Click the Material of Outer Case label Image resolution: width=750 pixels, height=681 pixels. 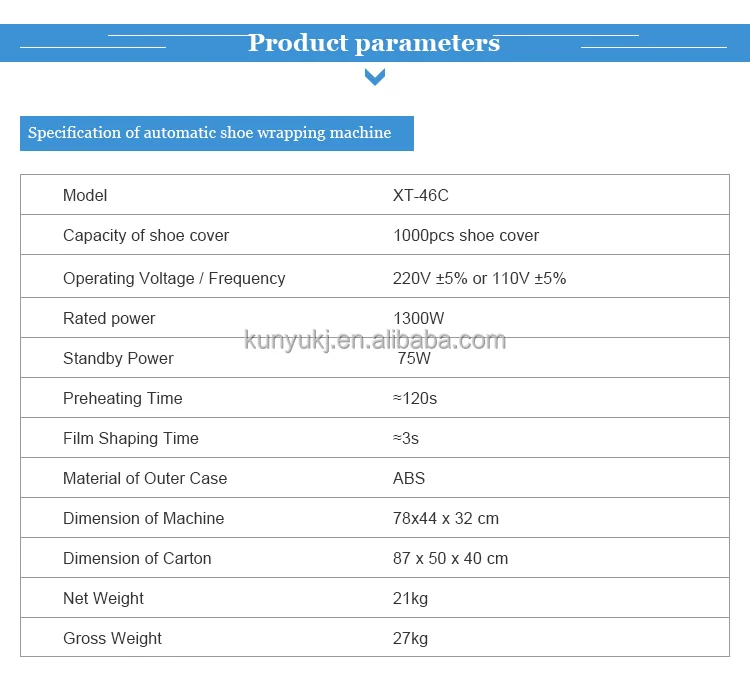tap(145, 478)
